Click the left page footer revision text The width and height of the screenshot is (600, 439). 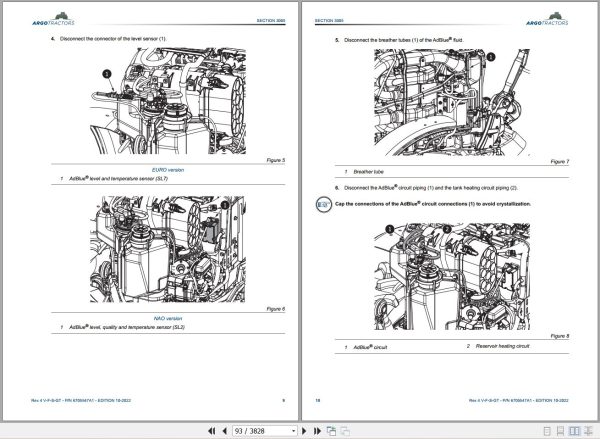tap(81, 400)
